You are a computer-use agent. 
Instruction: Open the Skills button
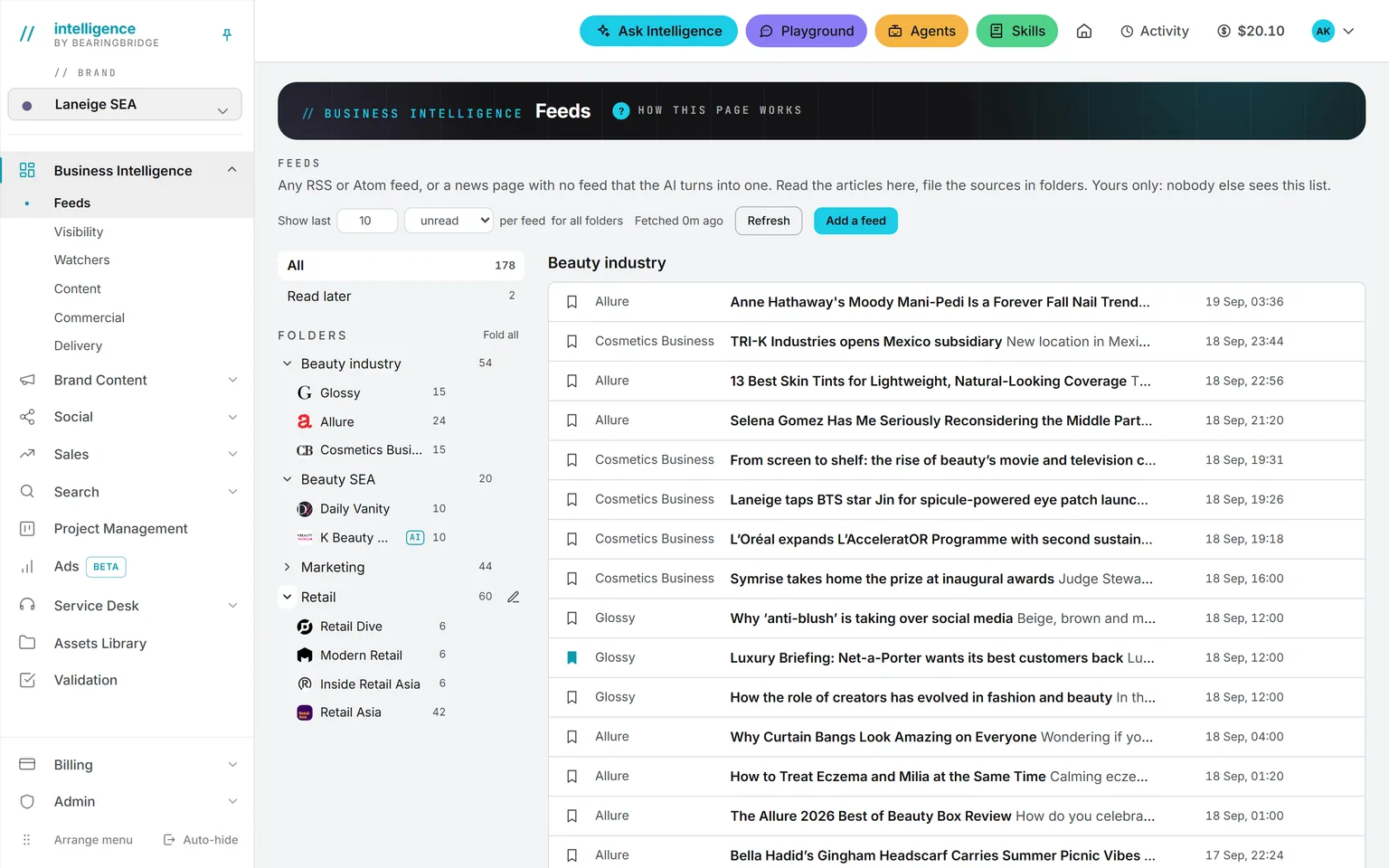1017,32
